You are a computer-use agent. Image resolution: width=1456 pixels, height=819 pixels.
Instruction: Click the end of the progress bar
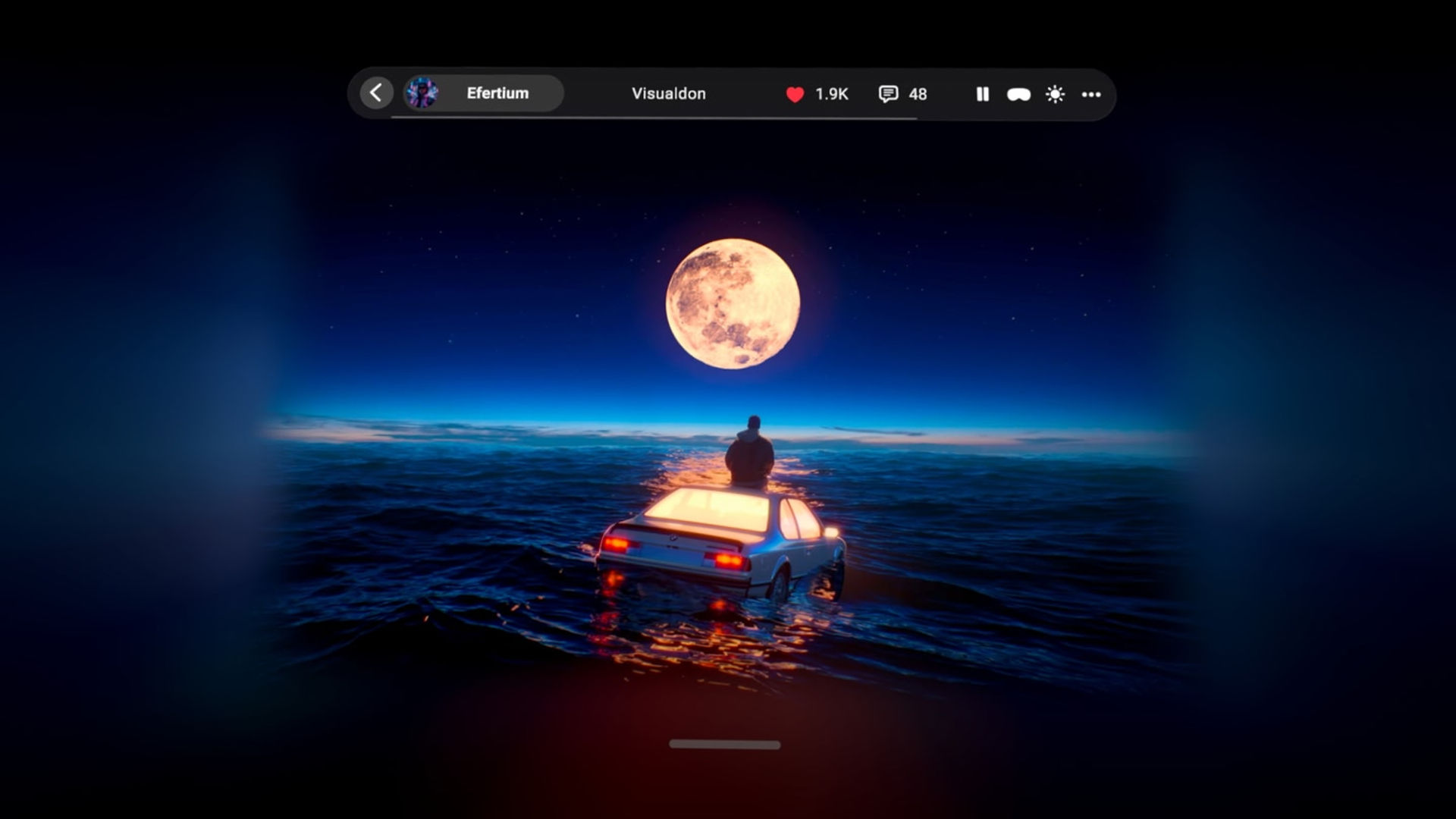(915, 118)
